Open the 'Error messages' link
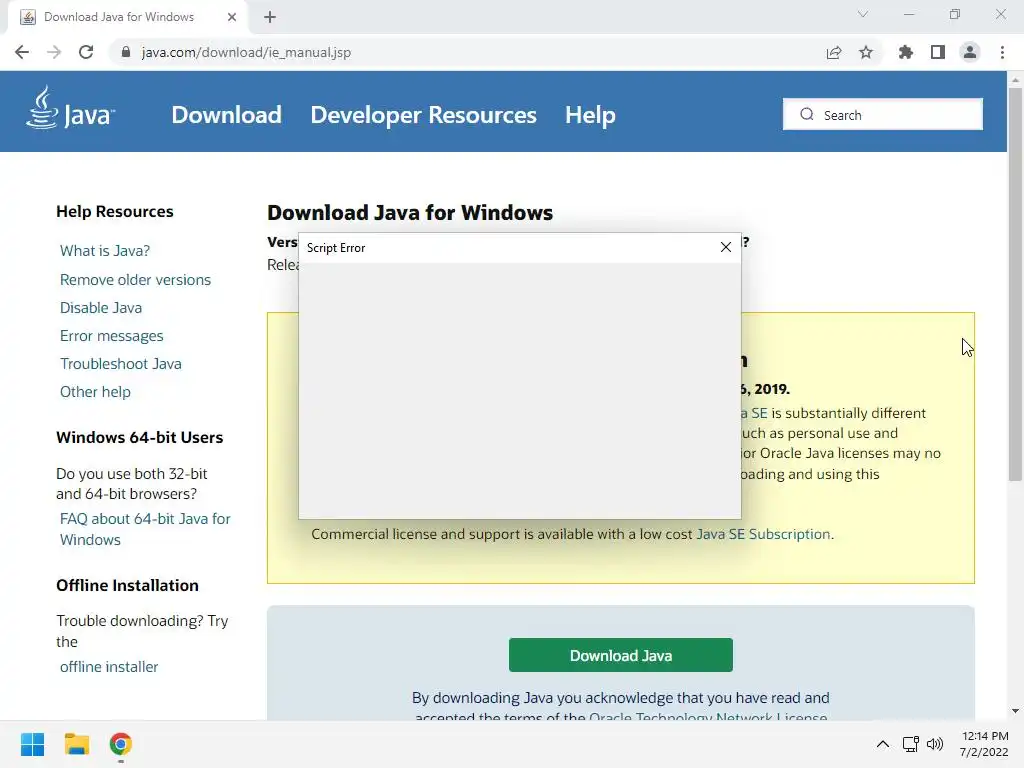 click(x=112, y=336)
